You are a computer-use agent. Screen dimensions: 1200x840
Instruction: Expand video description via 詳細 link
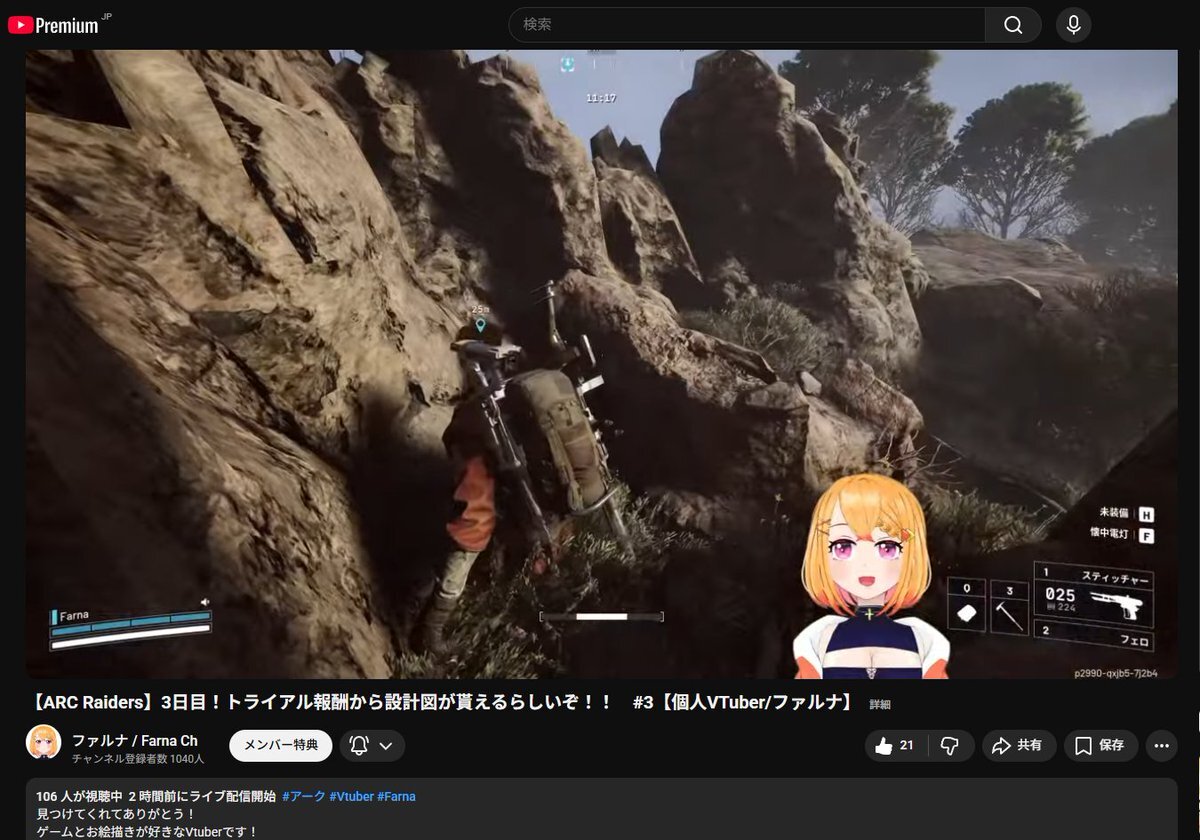click(x=879, y=705)
